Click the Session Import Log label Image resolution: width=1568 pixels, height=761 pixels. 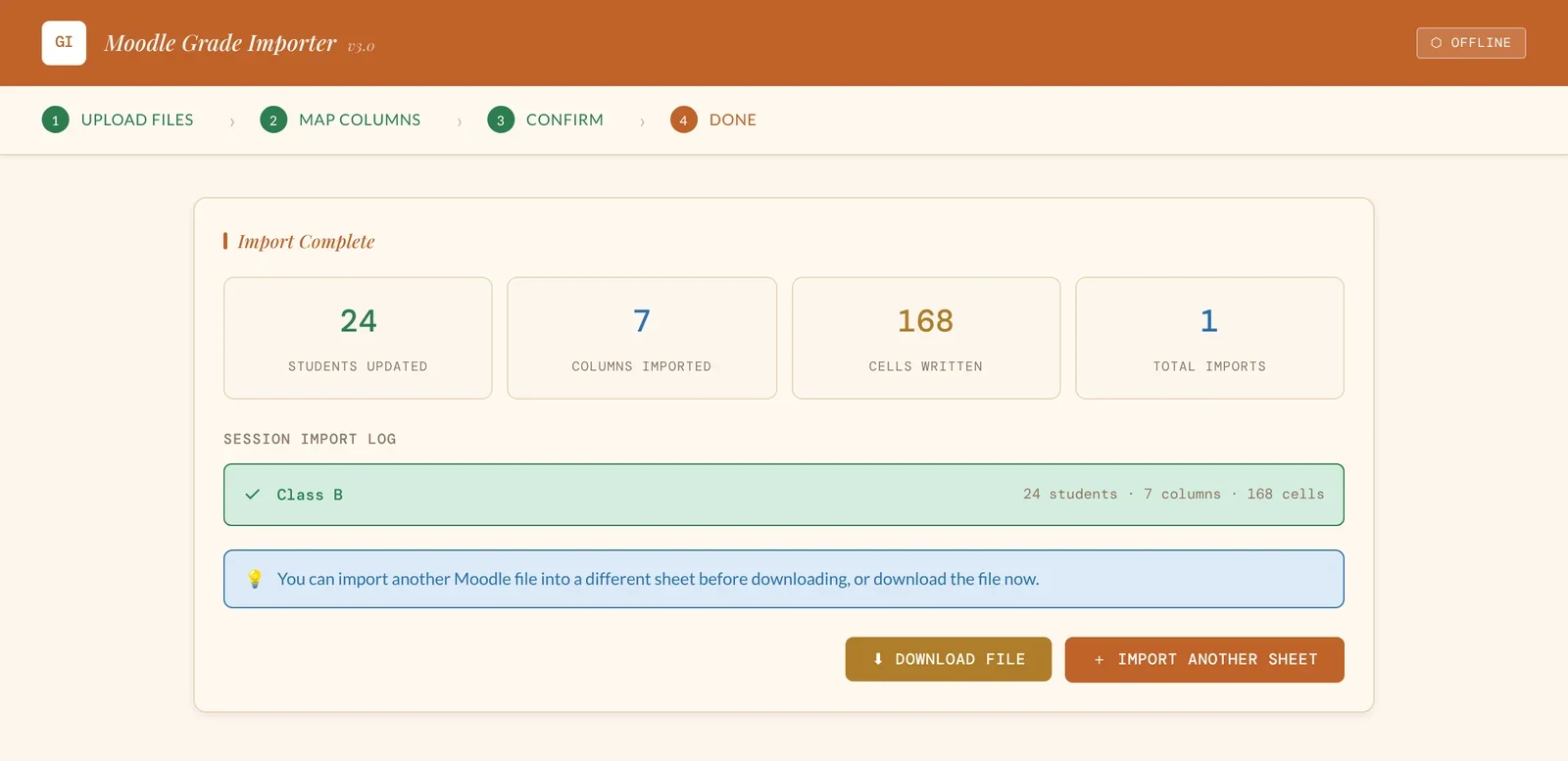(310, 439)
